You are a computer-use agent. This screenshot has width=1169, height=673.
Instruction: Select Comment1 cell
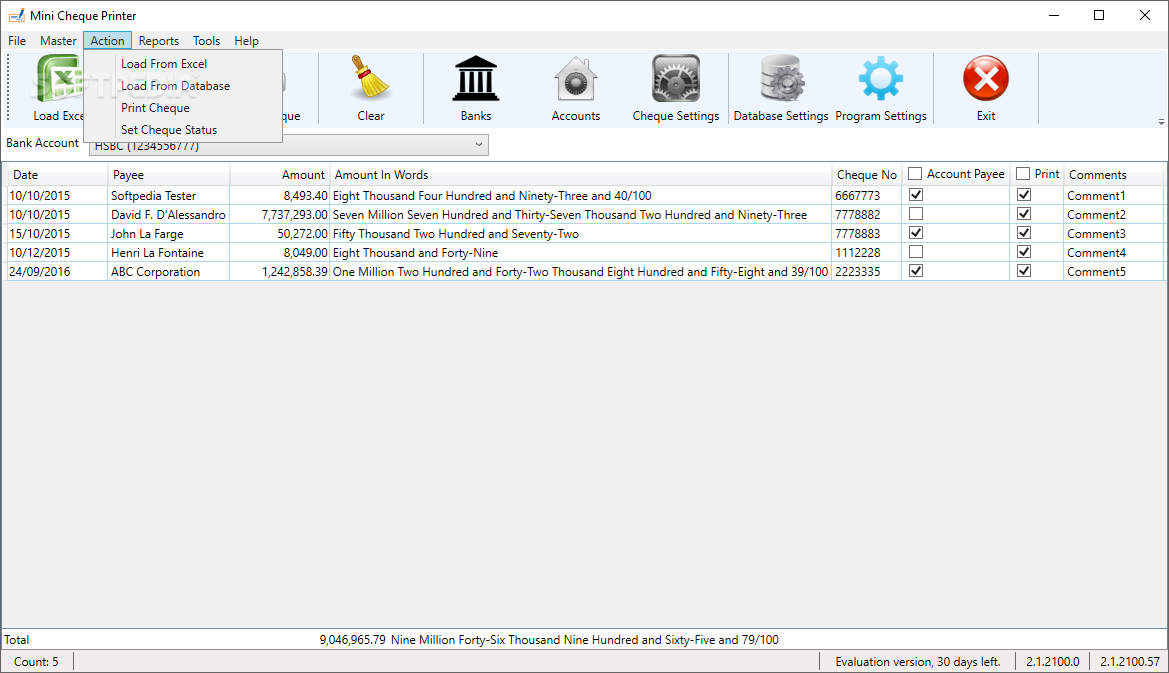click(1113, 195)
